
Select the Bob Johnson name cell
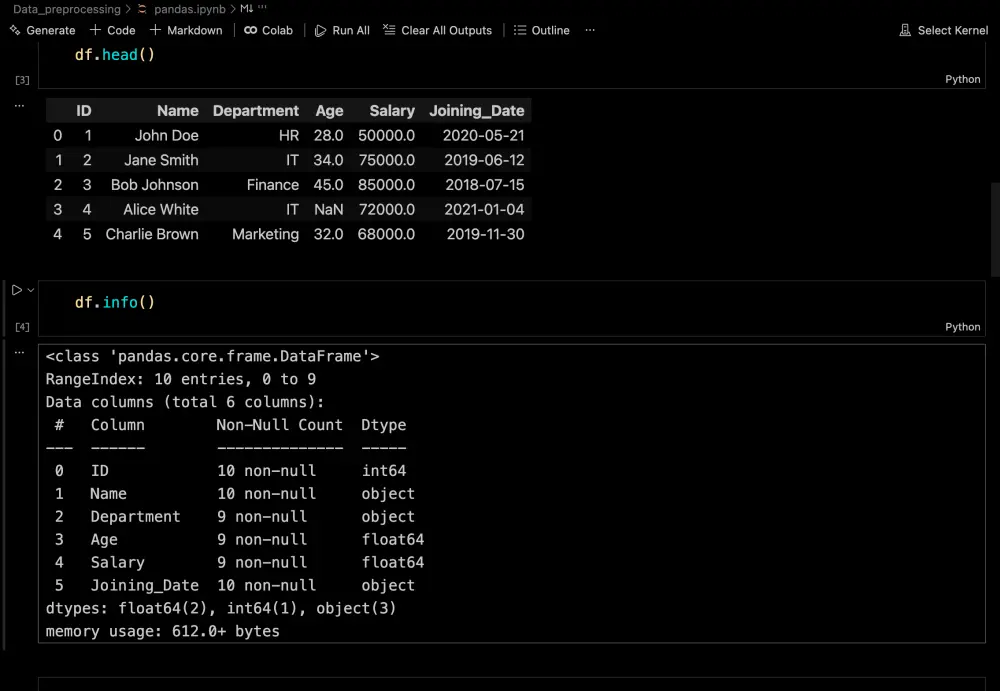[x=154, y=184]
